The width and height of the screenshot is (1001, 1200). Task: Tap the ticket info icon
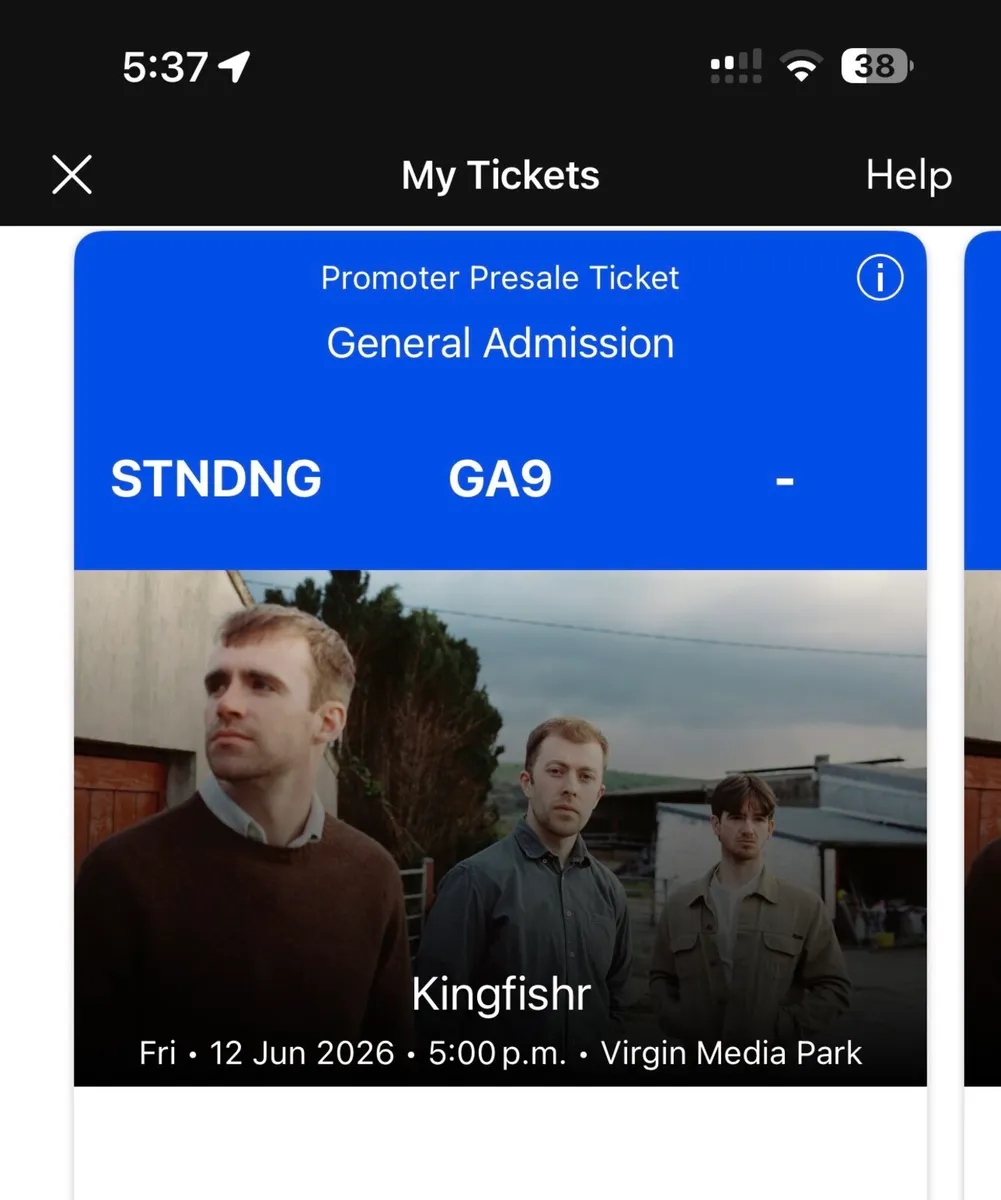(880, 279)
